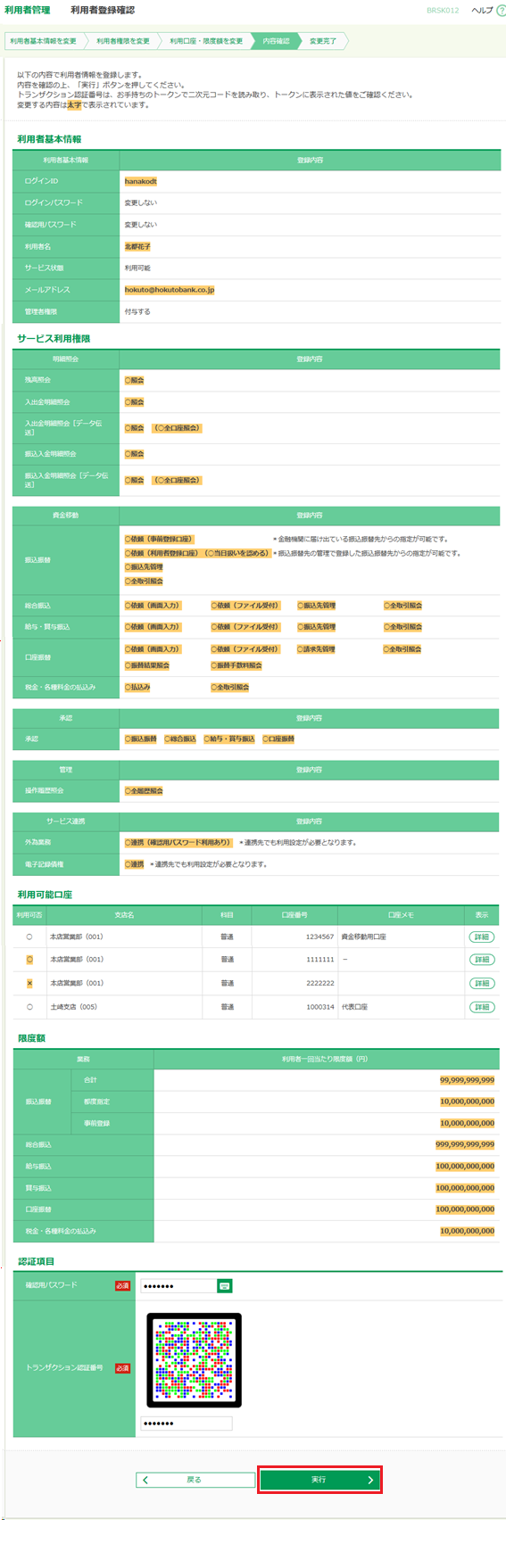The height and width of the screenshot is (1568, 506).
Task: Click the 税金・各種料金の払込み limit value
Action: (x=467, y=1231)
